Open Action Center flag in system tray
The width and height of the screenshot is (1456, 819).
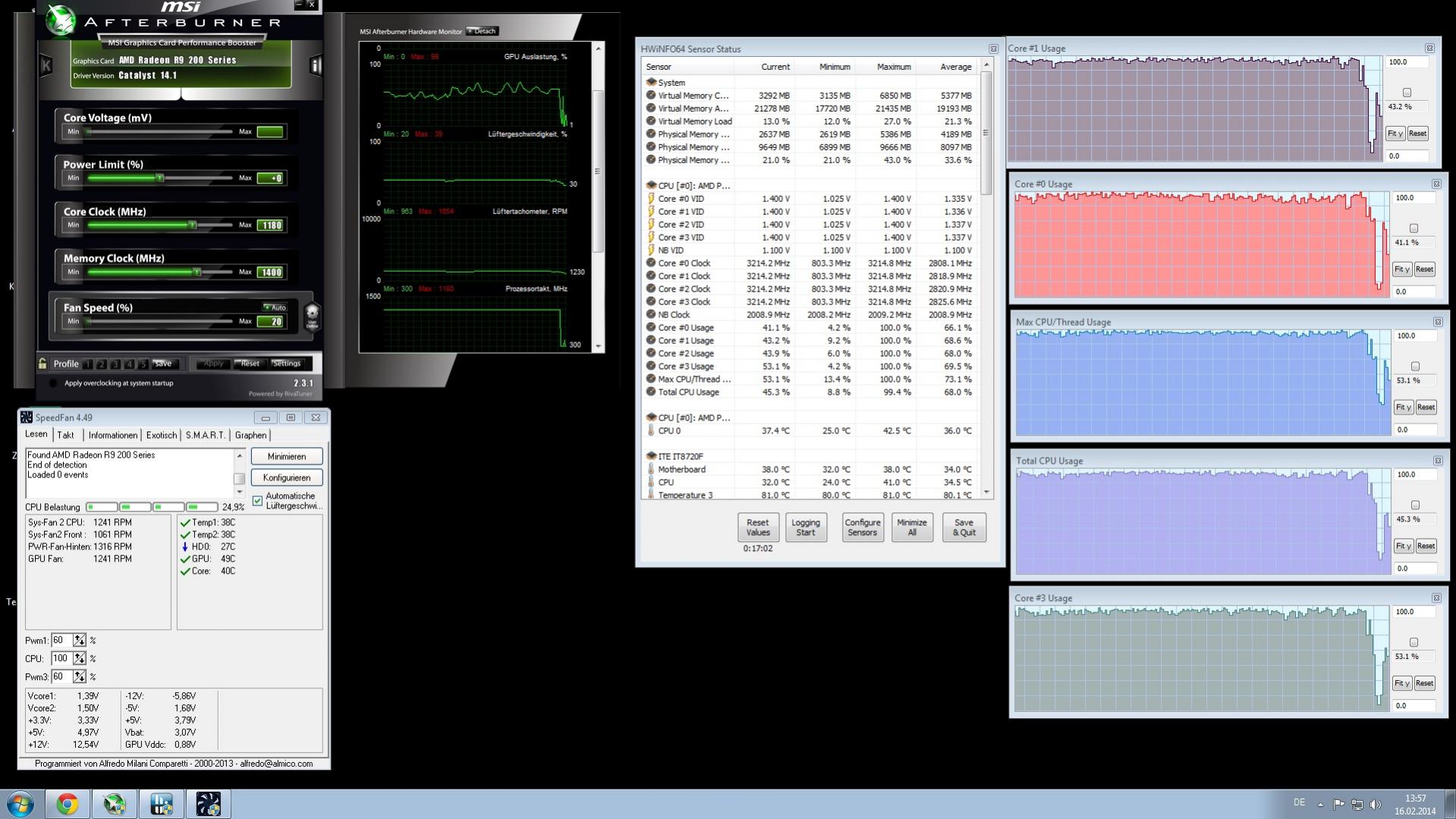point(1338,804)
